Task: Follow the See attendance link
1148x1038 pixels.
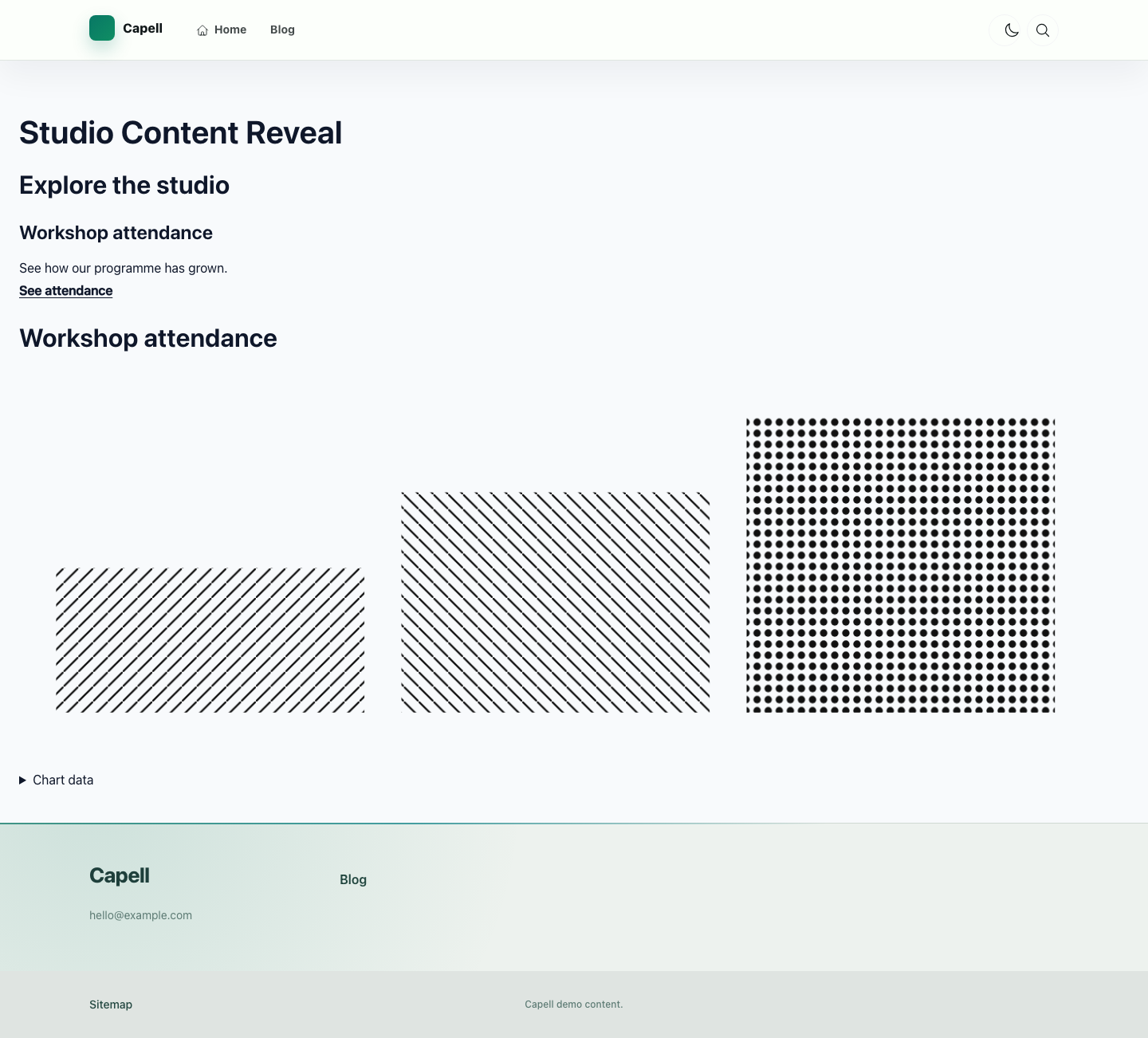Action: [x=65, y=290]
